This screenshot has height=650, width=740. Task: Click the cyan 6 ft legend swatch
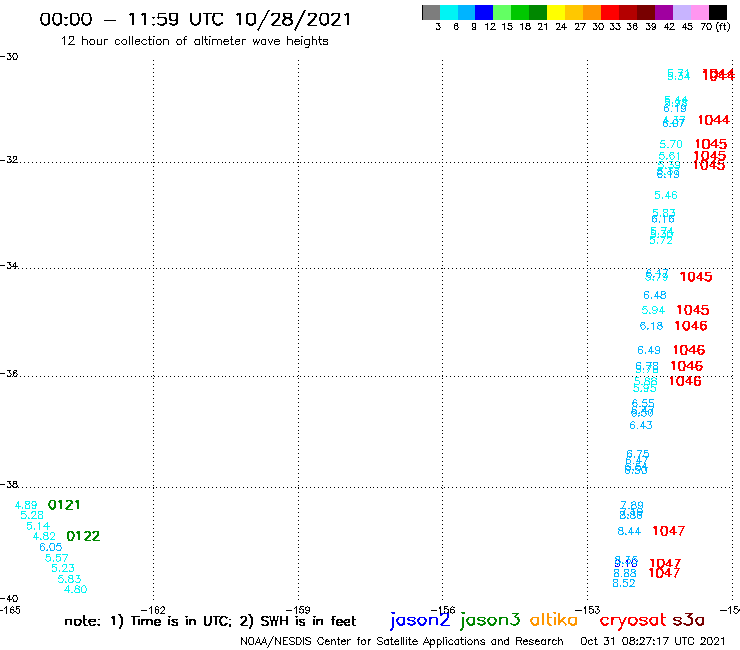(x=449, y=12)
